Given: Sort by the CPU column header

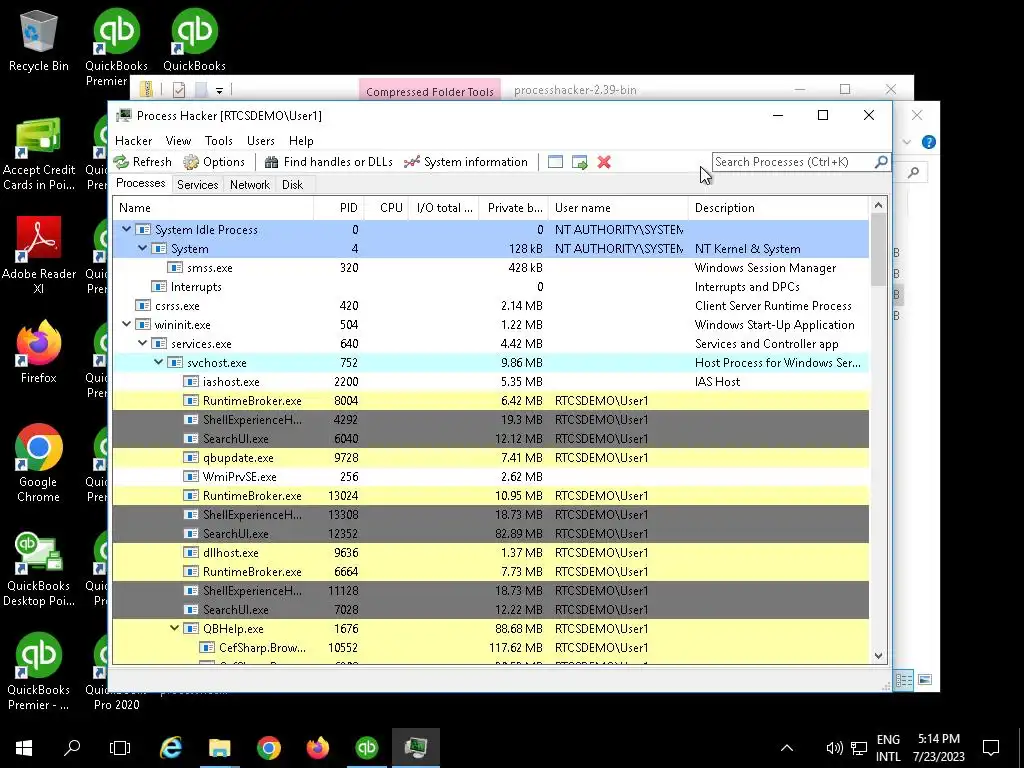Looking at the screenshot, I should click(x=386, y=208).
